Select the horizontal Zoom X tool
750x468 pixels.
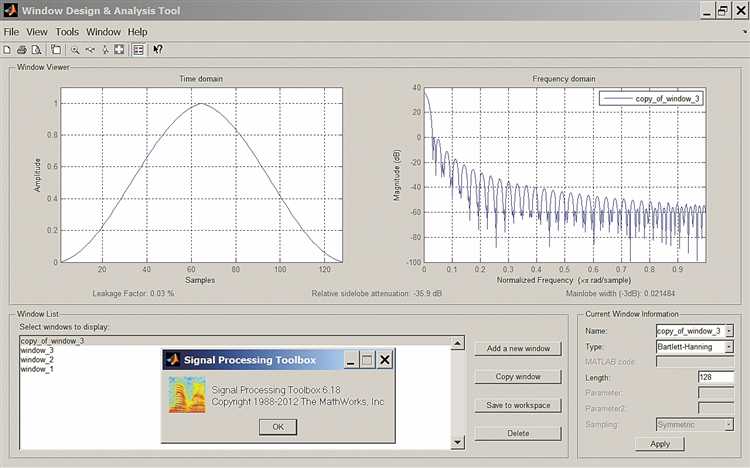90,49
